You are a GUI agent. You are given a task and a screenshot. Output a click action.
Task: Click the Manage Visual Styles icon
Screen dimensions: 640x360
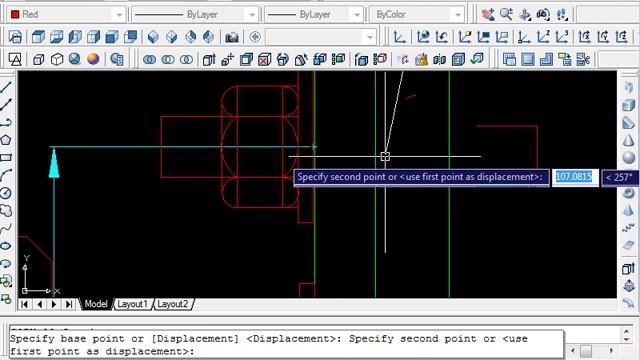[117, 60]
